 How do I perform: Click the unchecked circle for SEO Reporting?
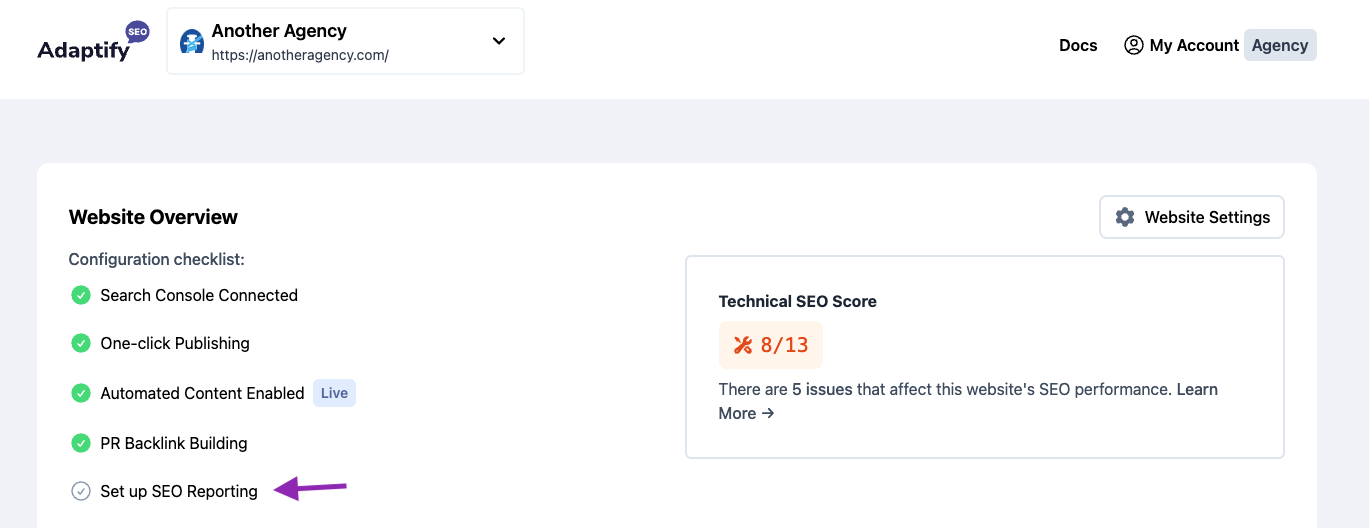pos(81,491)
